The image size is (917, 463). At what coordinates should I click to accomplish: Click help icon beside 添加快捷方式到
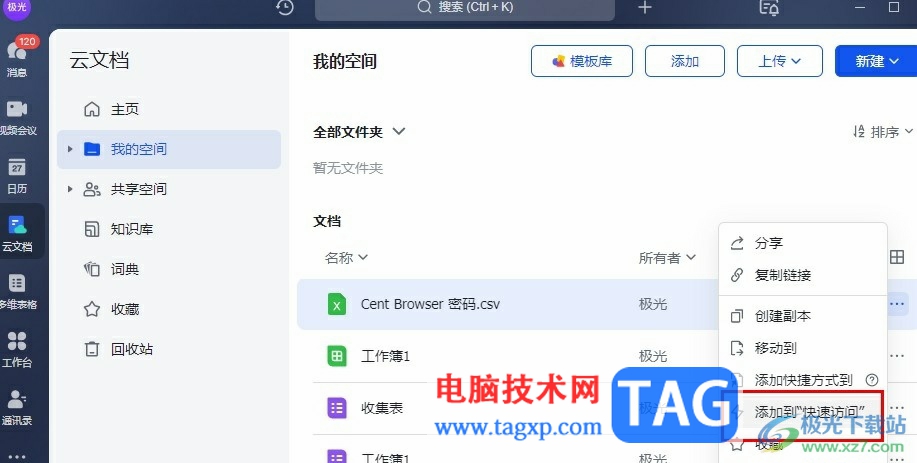click(x=872, y=380)
